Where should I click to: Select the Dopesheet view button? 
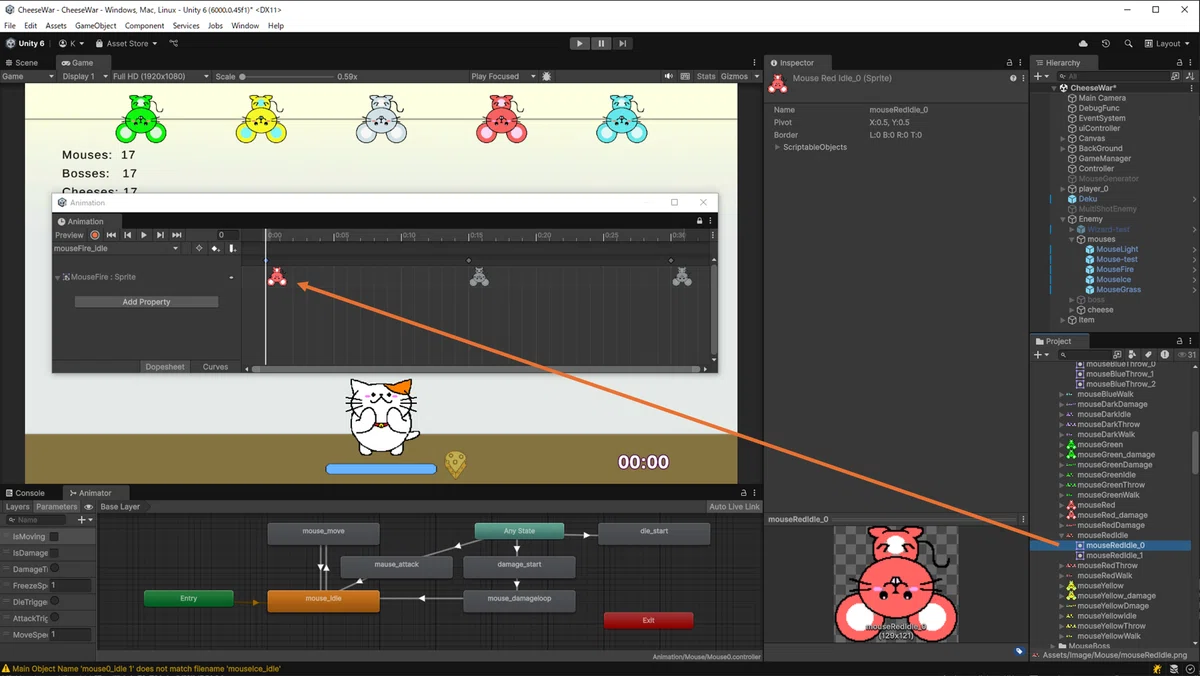(x=165, y=367)
